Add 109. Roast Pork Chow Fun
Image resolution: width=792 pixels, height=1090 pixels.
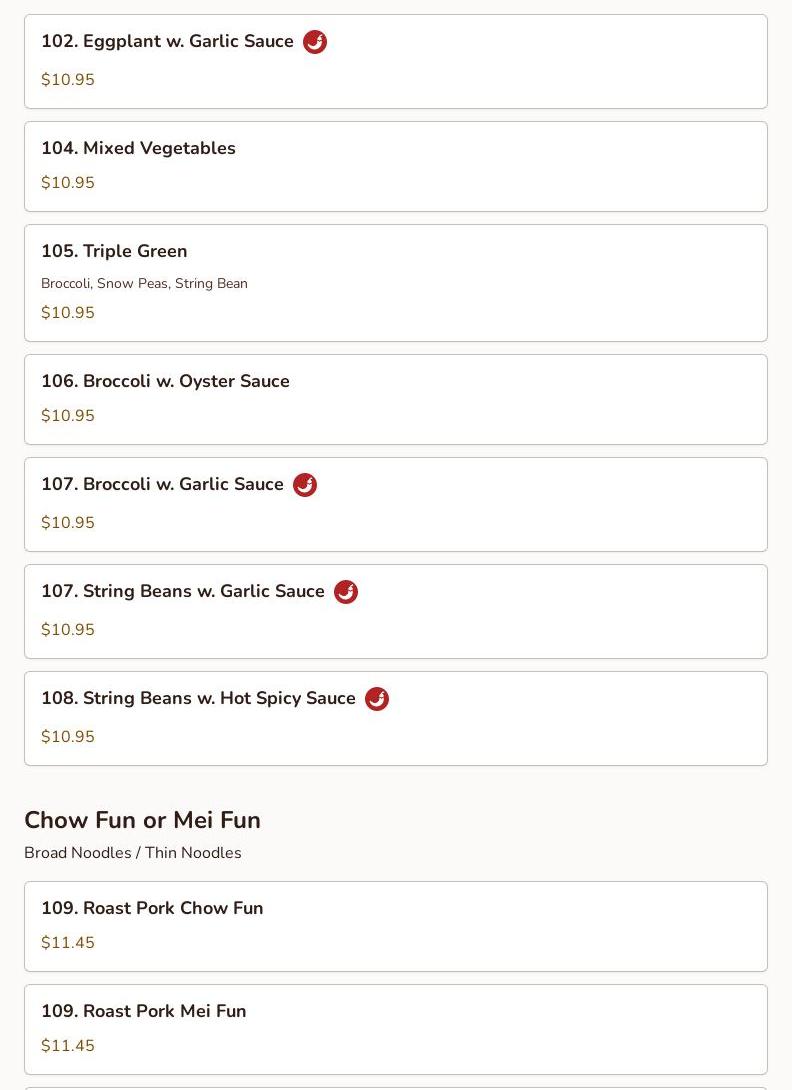(152, 908)
